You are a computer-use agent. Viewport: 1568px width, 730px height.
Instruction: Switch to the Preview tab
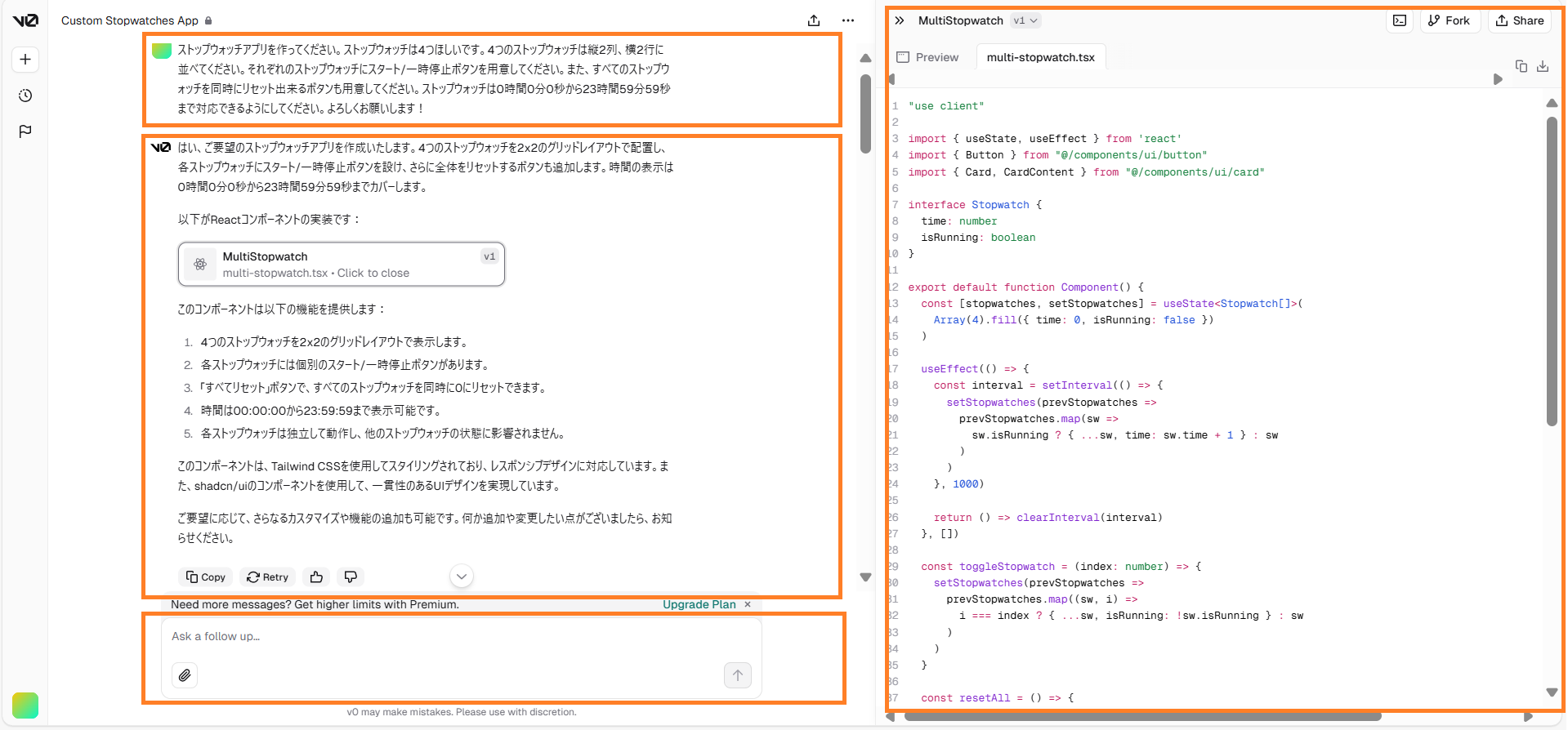point(927,57)
